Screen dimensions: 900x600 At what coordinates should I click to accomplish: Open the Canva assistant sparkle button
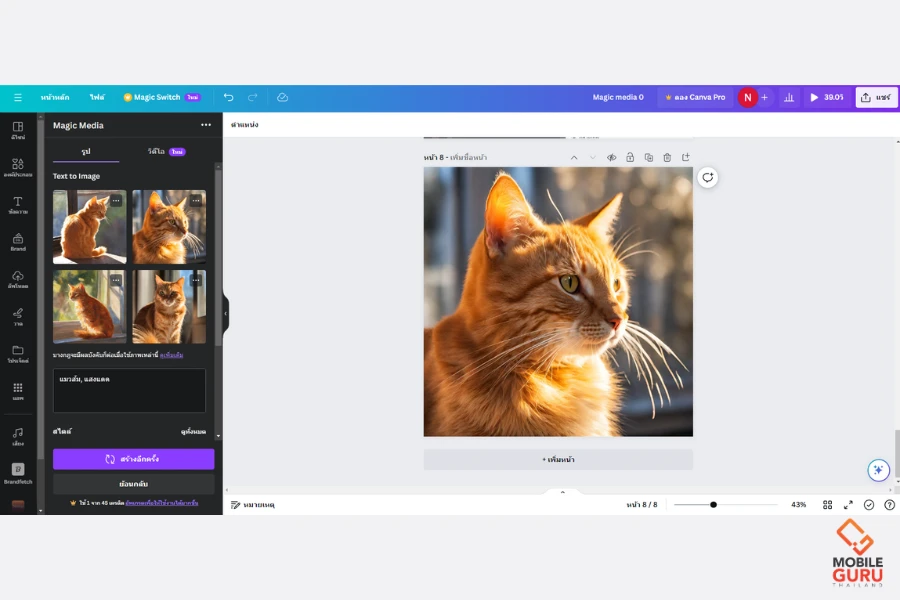click(878, 470)
